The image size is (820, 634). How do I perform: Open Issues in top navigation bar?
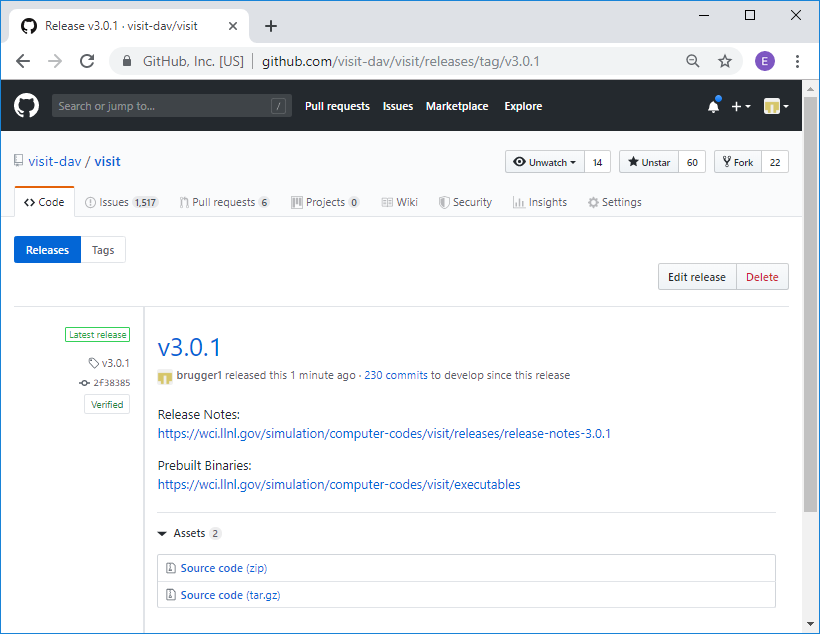point(398,106)
